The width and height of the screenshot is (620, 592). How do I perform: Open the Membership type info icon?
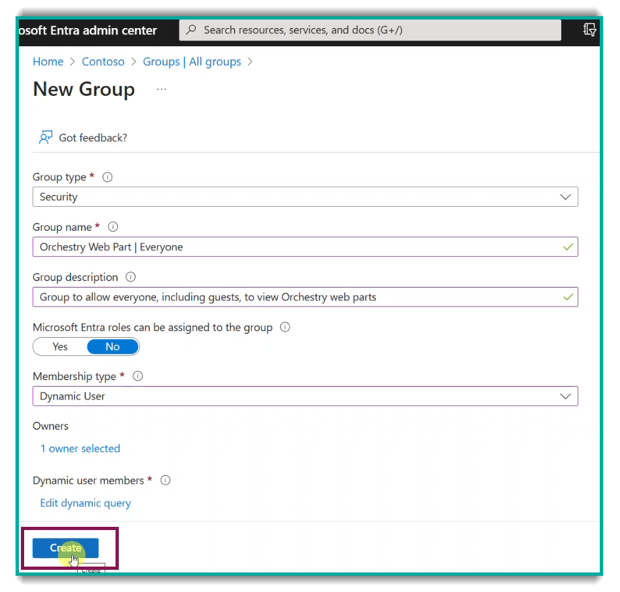[138, 376]
